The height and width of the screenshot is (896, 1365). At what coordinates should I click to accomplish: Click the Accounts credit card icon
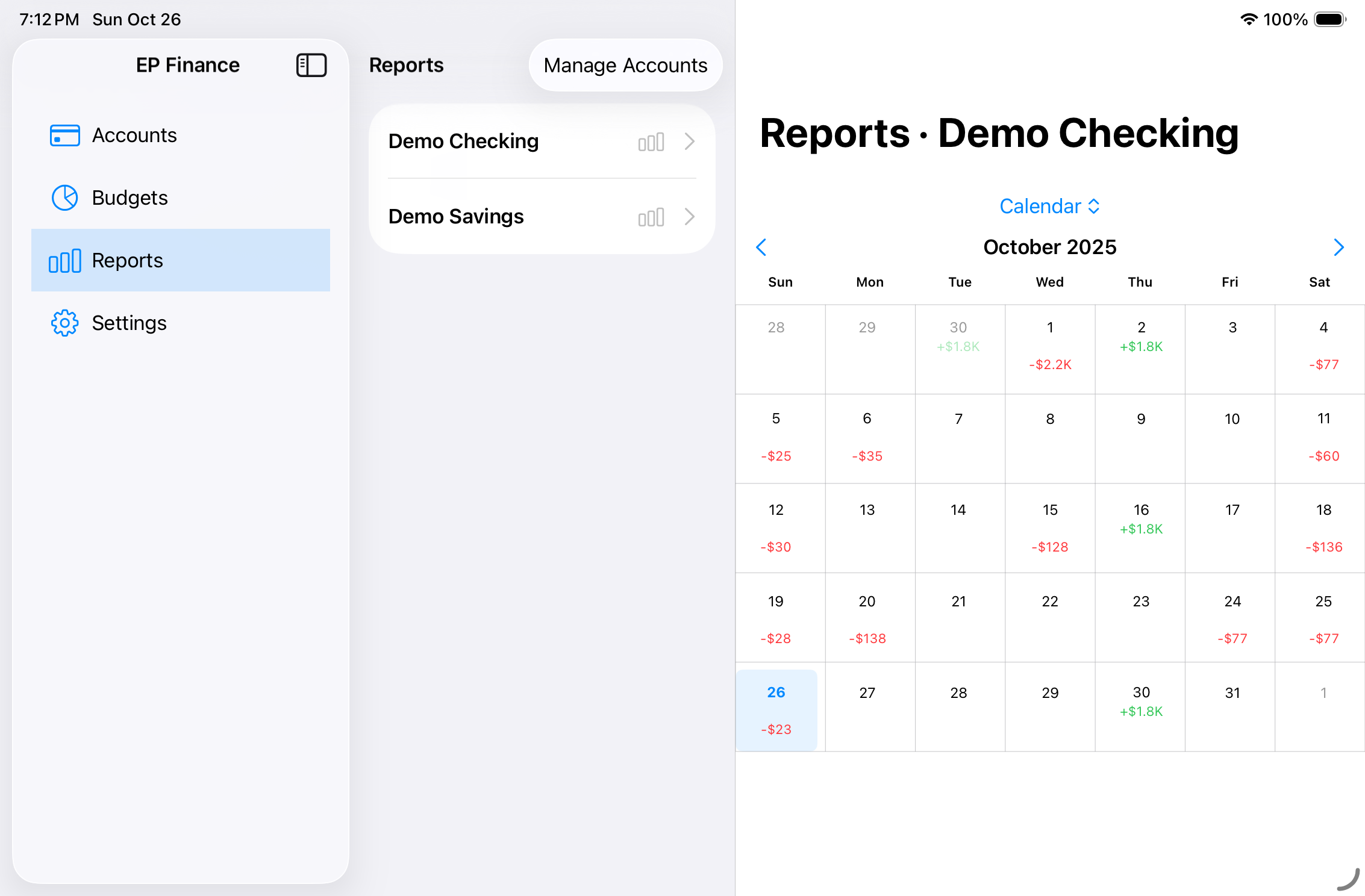pos(64,135)
